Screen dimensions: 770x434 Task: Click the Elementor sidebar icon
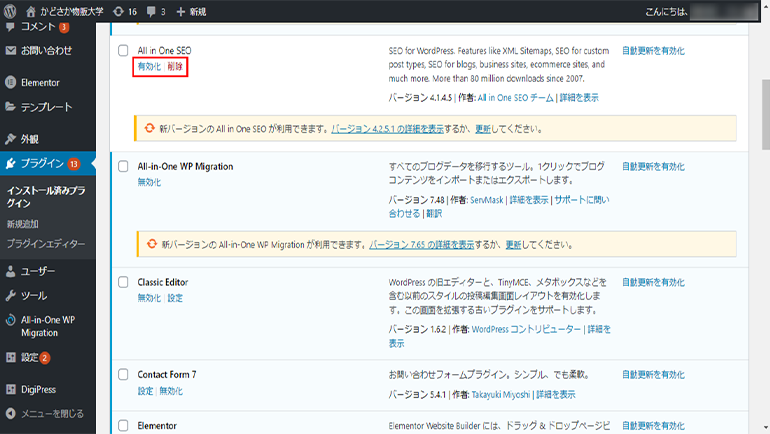tap(10, 82)
